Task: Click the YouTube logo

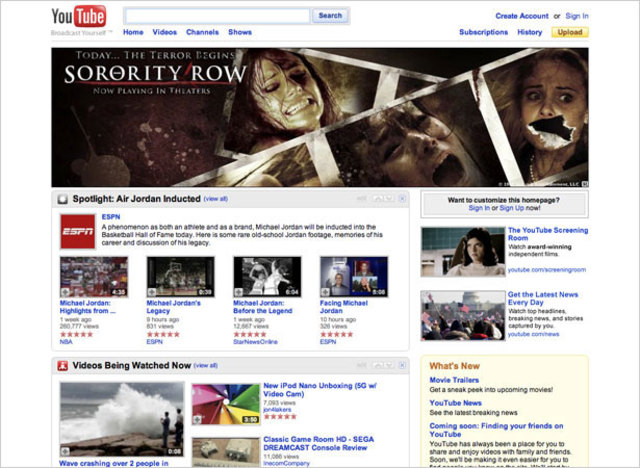Action: coord(78,17)
